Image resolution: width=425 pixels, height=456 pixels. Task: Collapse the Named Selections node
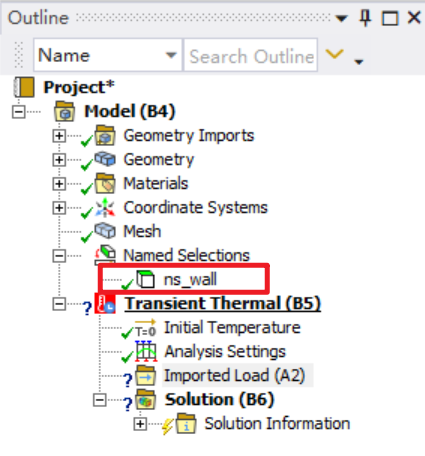coord(59,256)
